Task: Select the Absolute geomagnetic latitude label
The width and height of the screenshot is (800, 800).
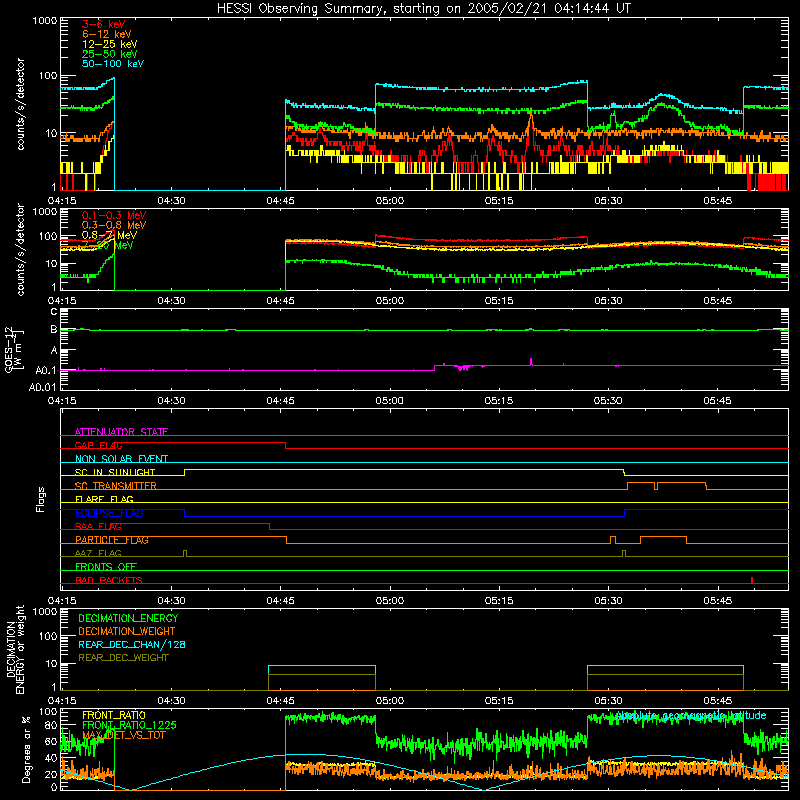Action: (x=691, y=715)
